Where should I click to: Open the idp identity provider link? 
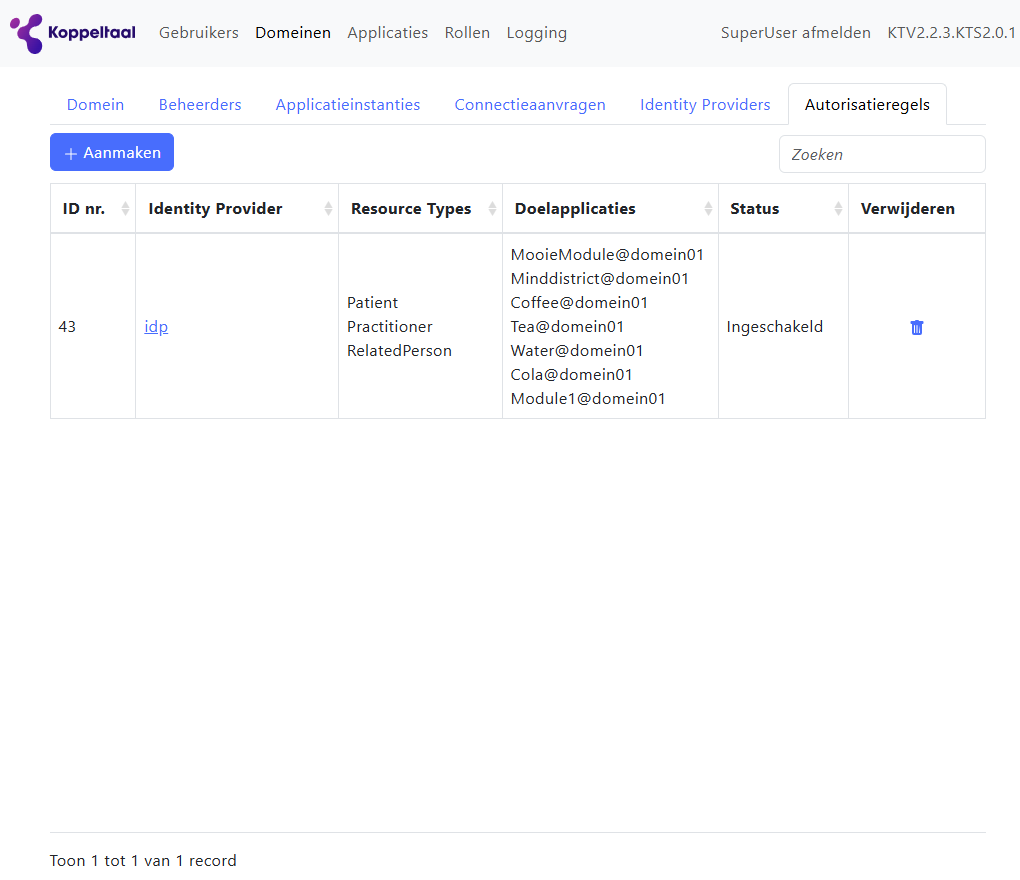click(156, 327)
